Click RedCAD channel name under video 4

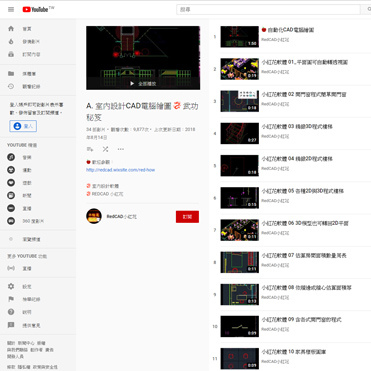275,136
